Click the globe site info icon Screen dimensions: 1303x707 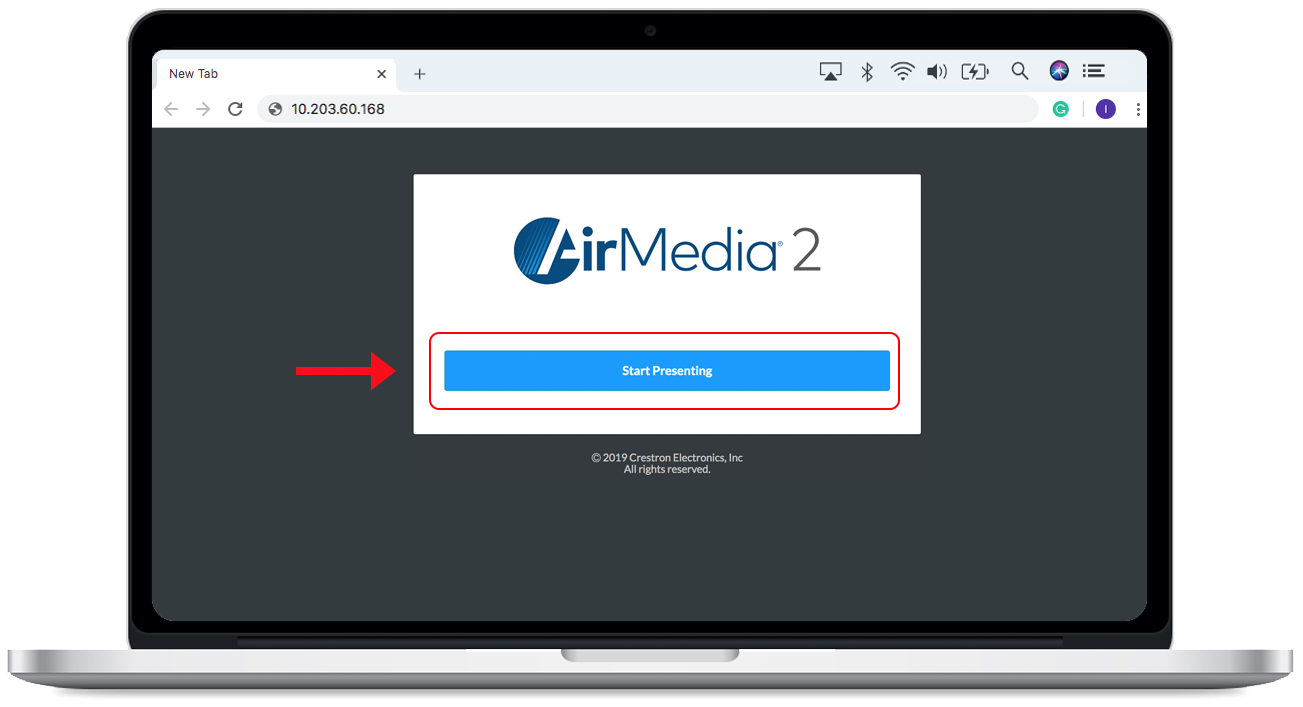[275, 109]
